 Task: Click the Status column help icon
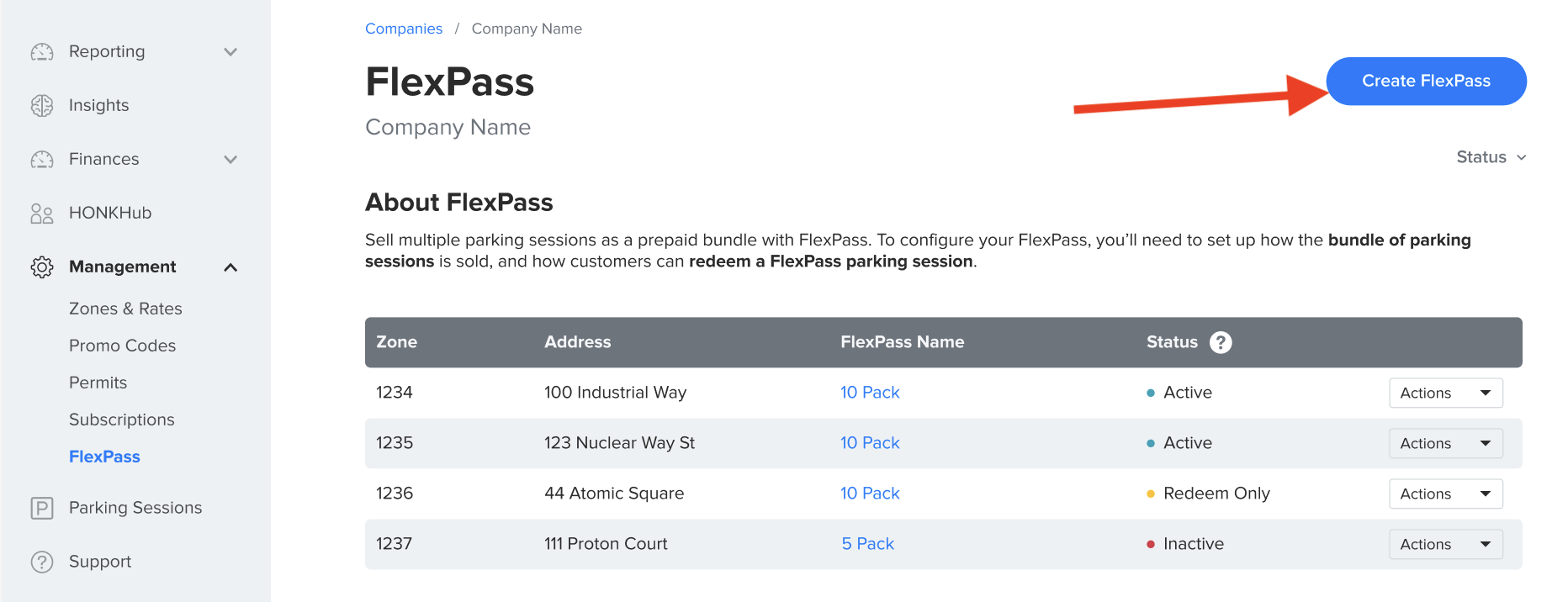pos(1221,342)
